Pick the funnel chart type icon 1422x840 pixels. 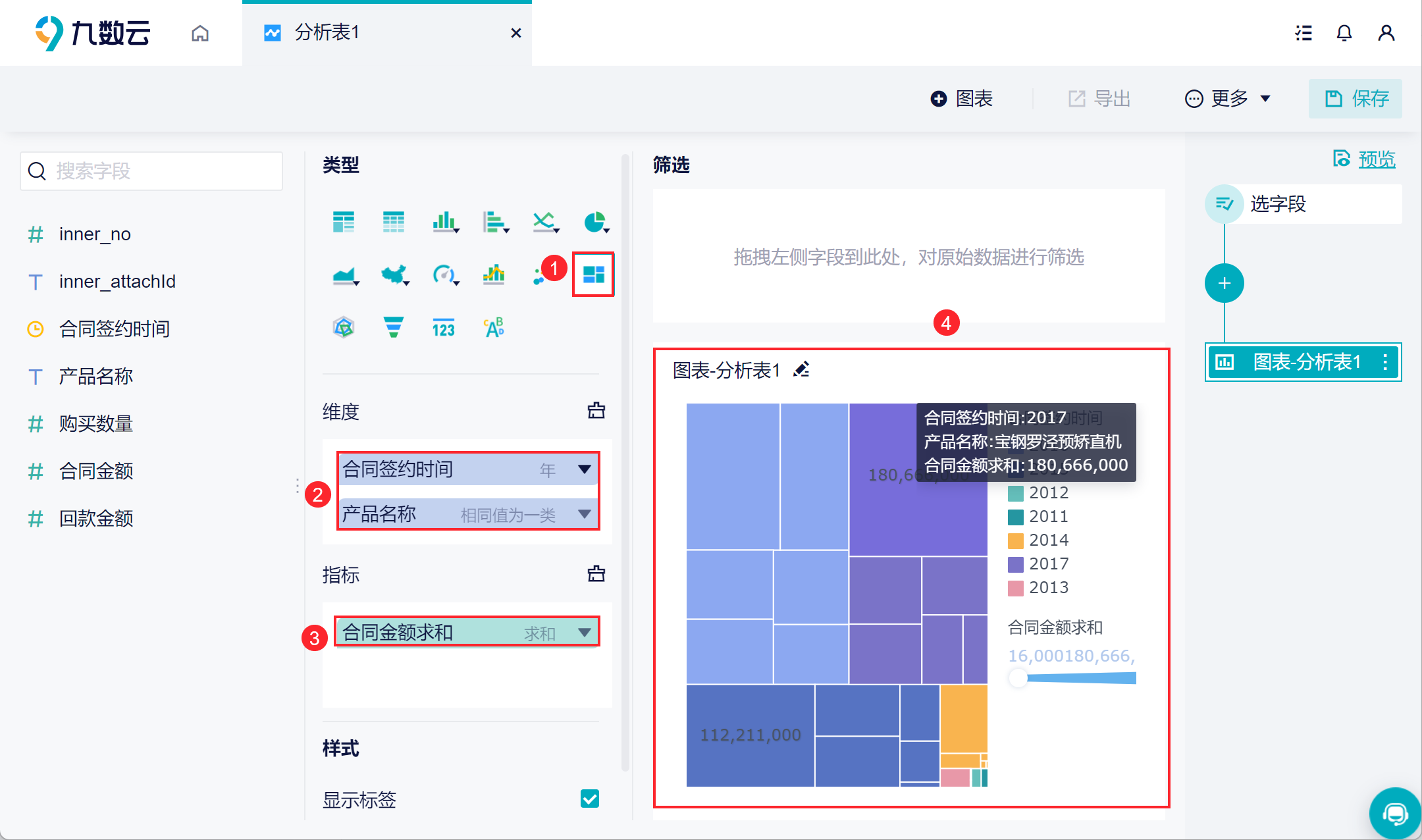point(393,327)
